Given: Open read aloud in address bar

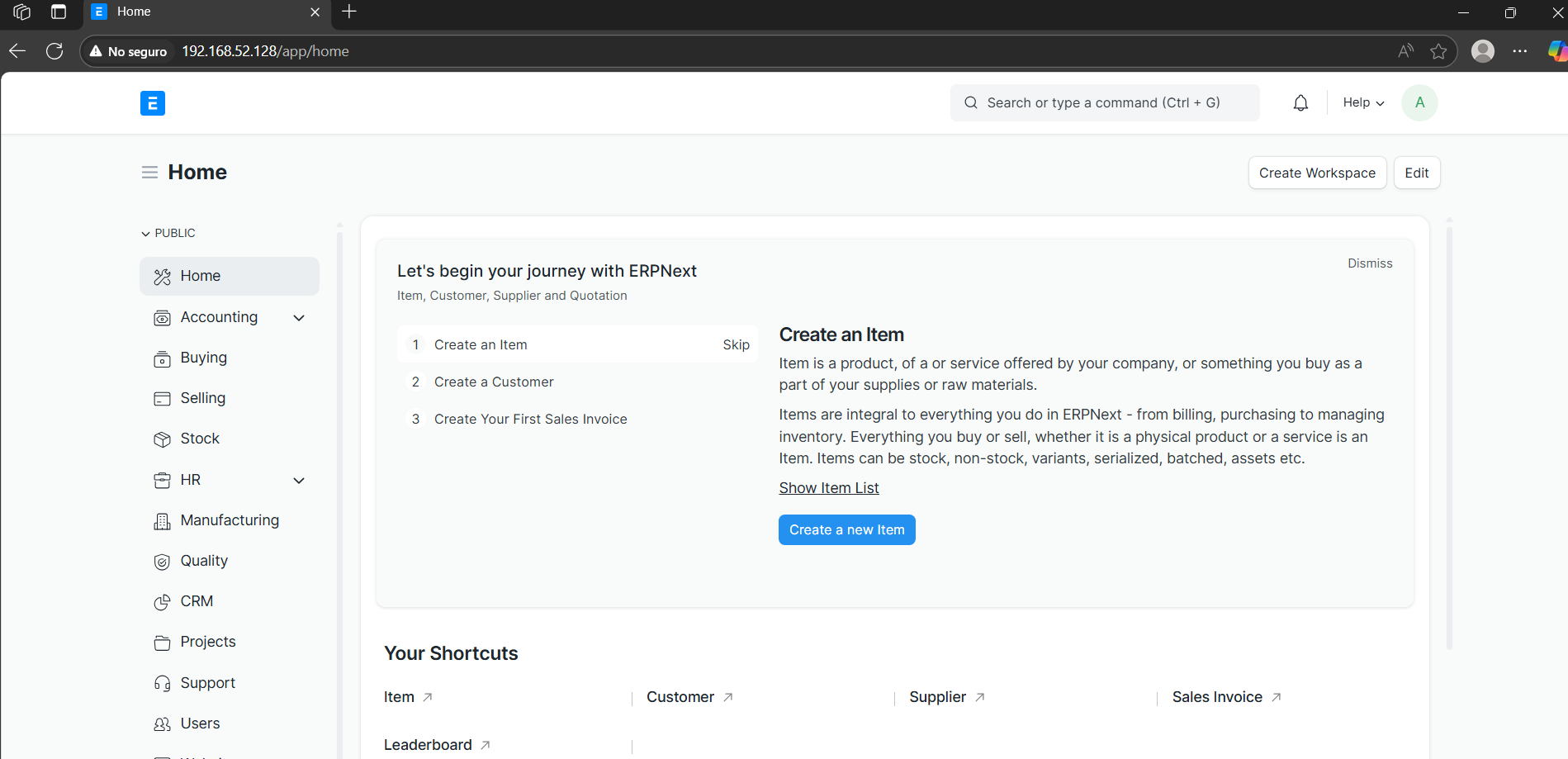Looking at the screenshot, I should (1405, 51).
